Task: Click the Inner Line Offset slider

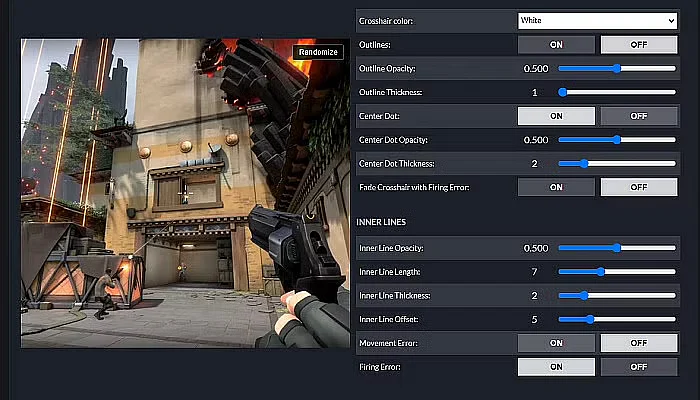Action: tap(617, 319)
